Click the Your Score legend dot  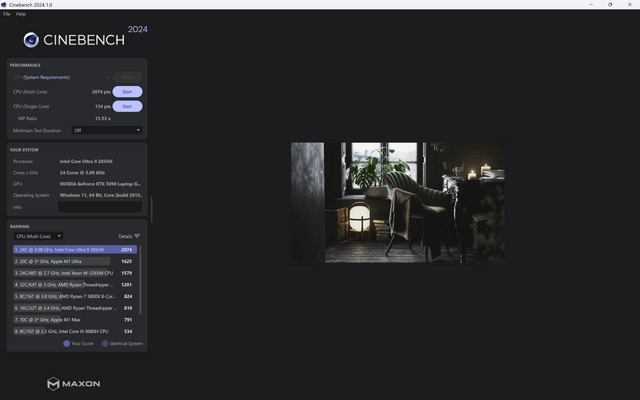click(x=67, y=344)
